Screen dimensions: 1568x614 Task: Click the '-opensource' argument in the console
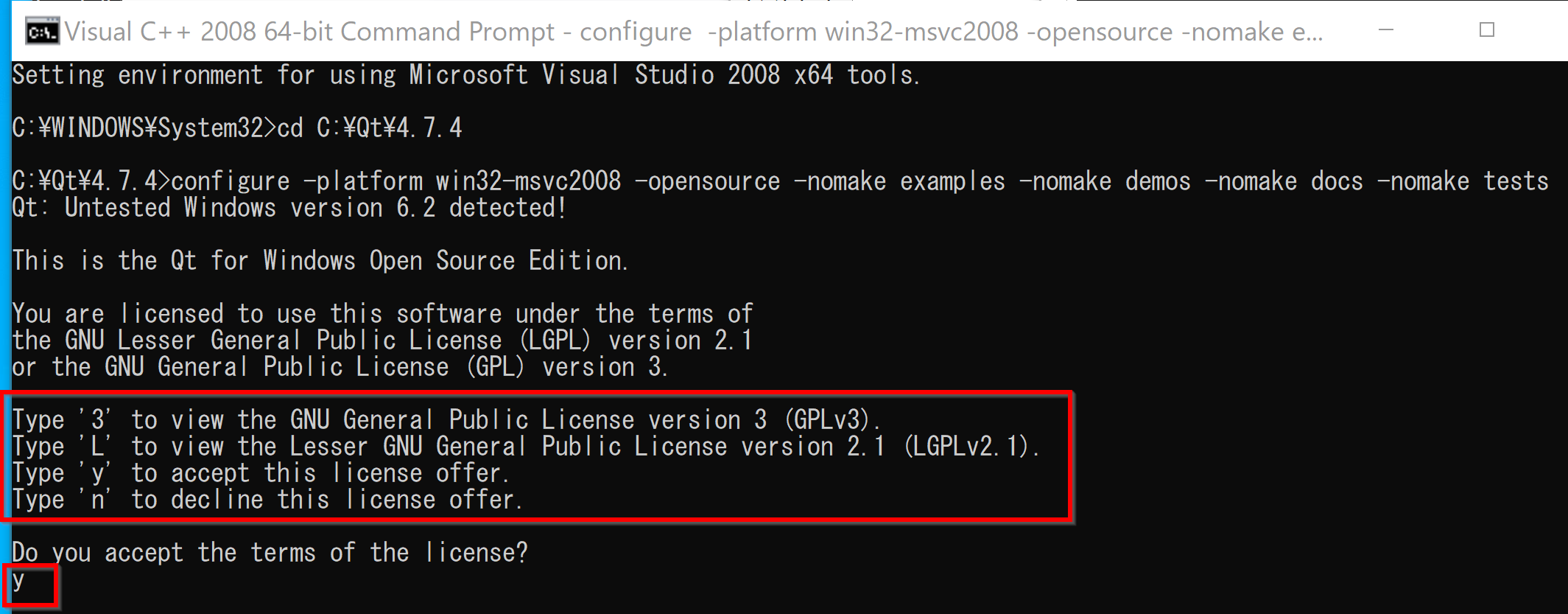[707, 181]
